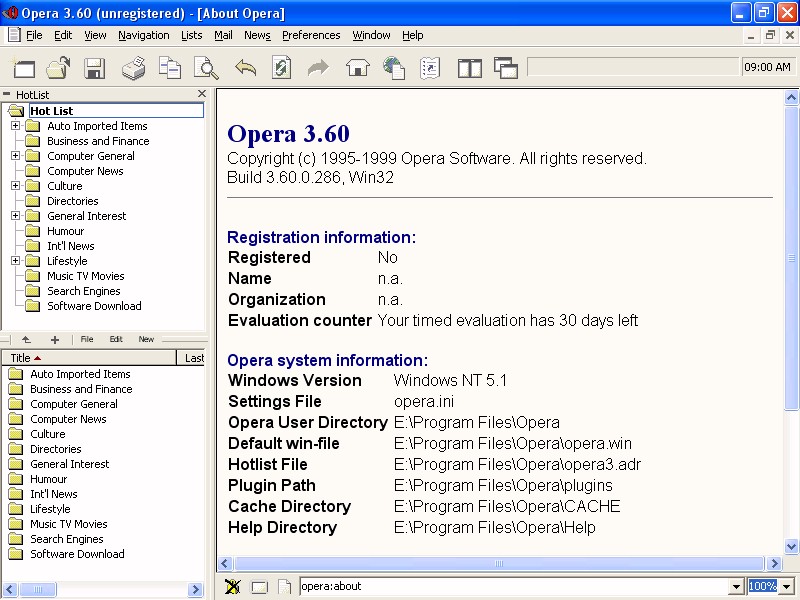
Task: Open the News menu
Action: pos(257,35)
